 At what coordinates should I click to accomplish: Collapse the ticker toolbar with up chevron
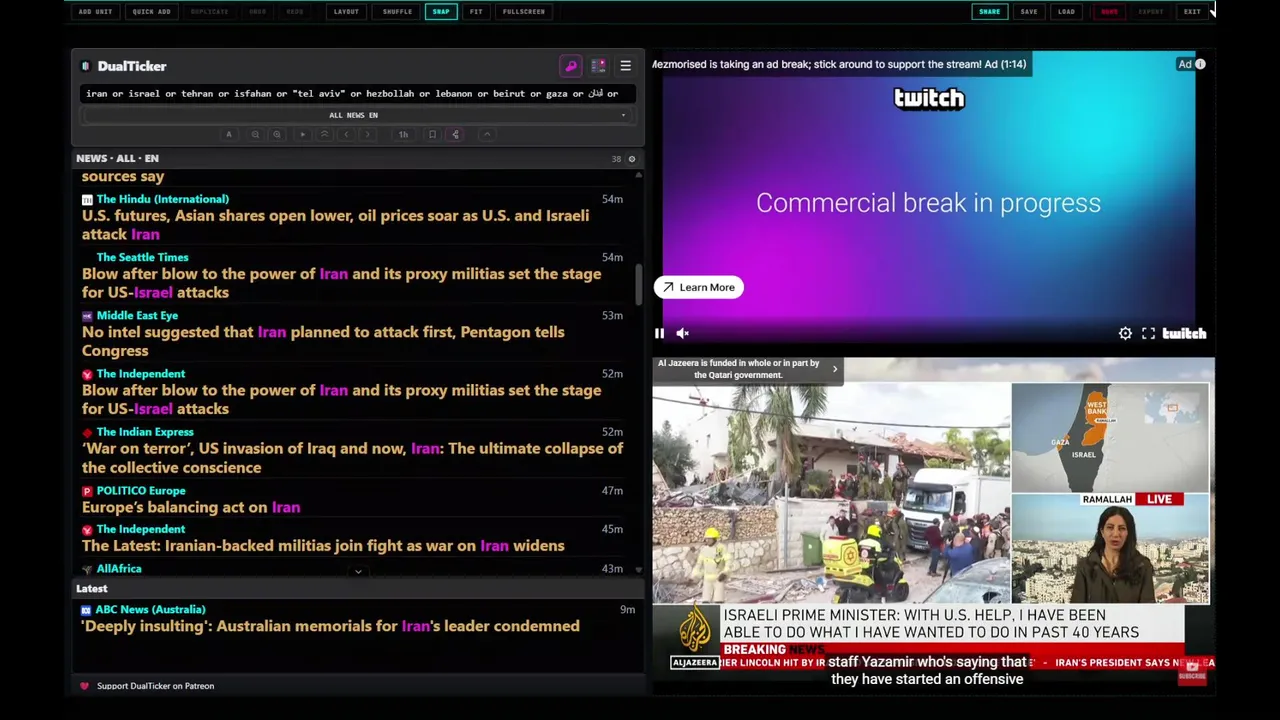pyautogui.click(x=487, y=134)
